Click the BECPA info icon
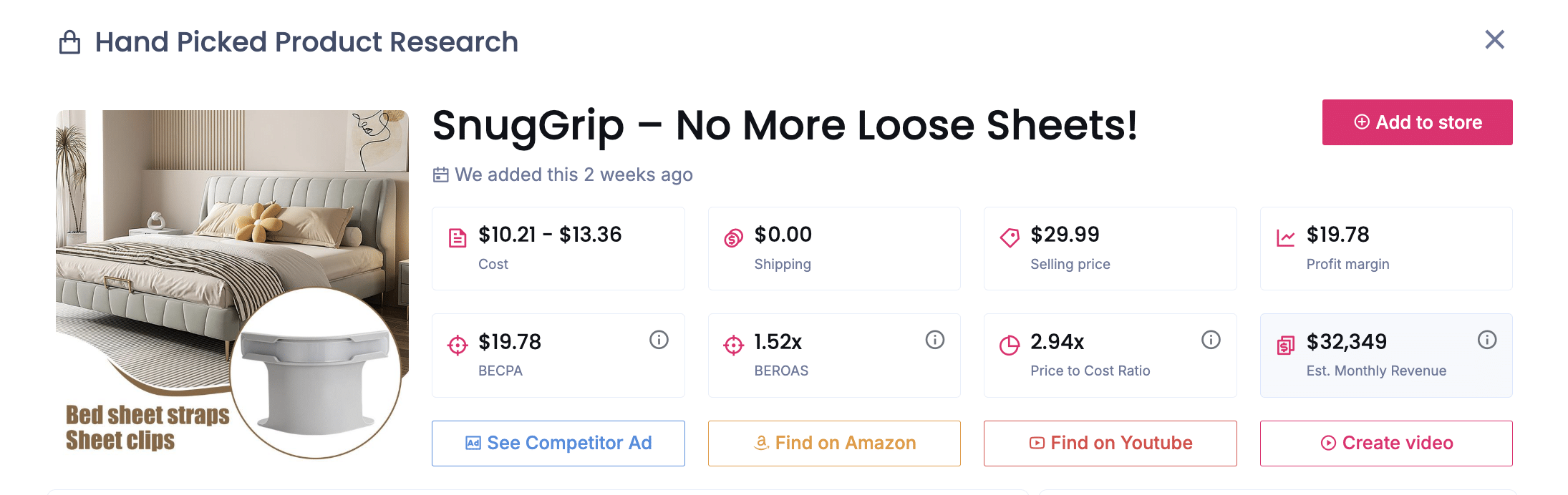The image size is (1568, 495). tap(659, 340)
